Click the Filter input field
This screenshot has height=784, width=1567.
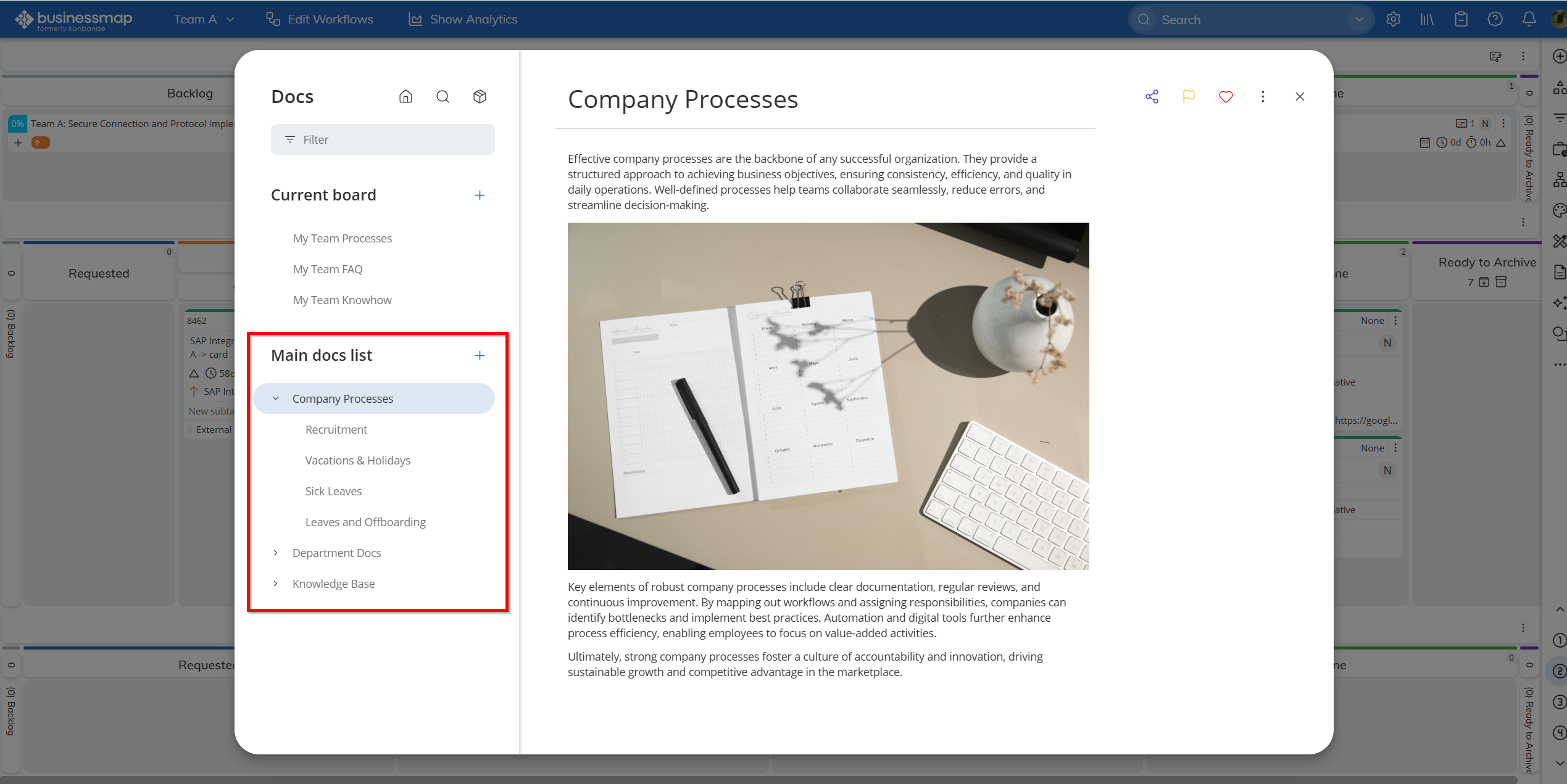[383, 139]
